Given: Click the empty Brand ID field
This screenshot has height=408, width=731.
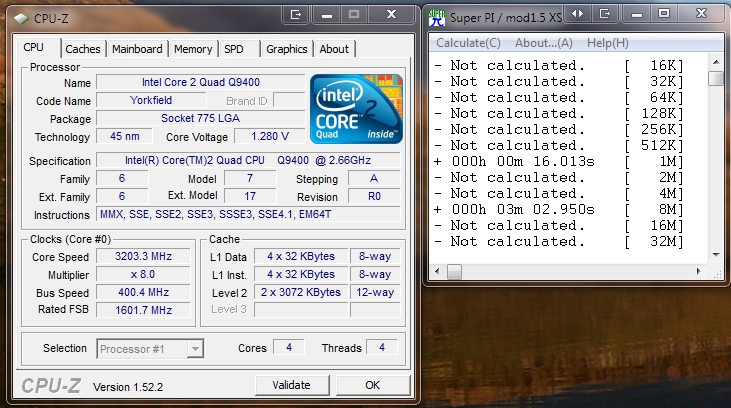Looking at the screenshot, I should 289,100.
